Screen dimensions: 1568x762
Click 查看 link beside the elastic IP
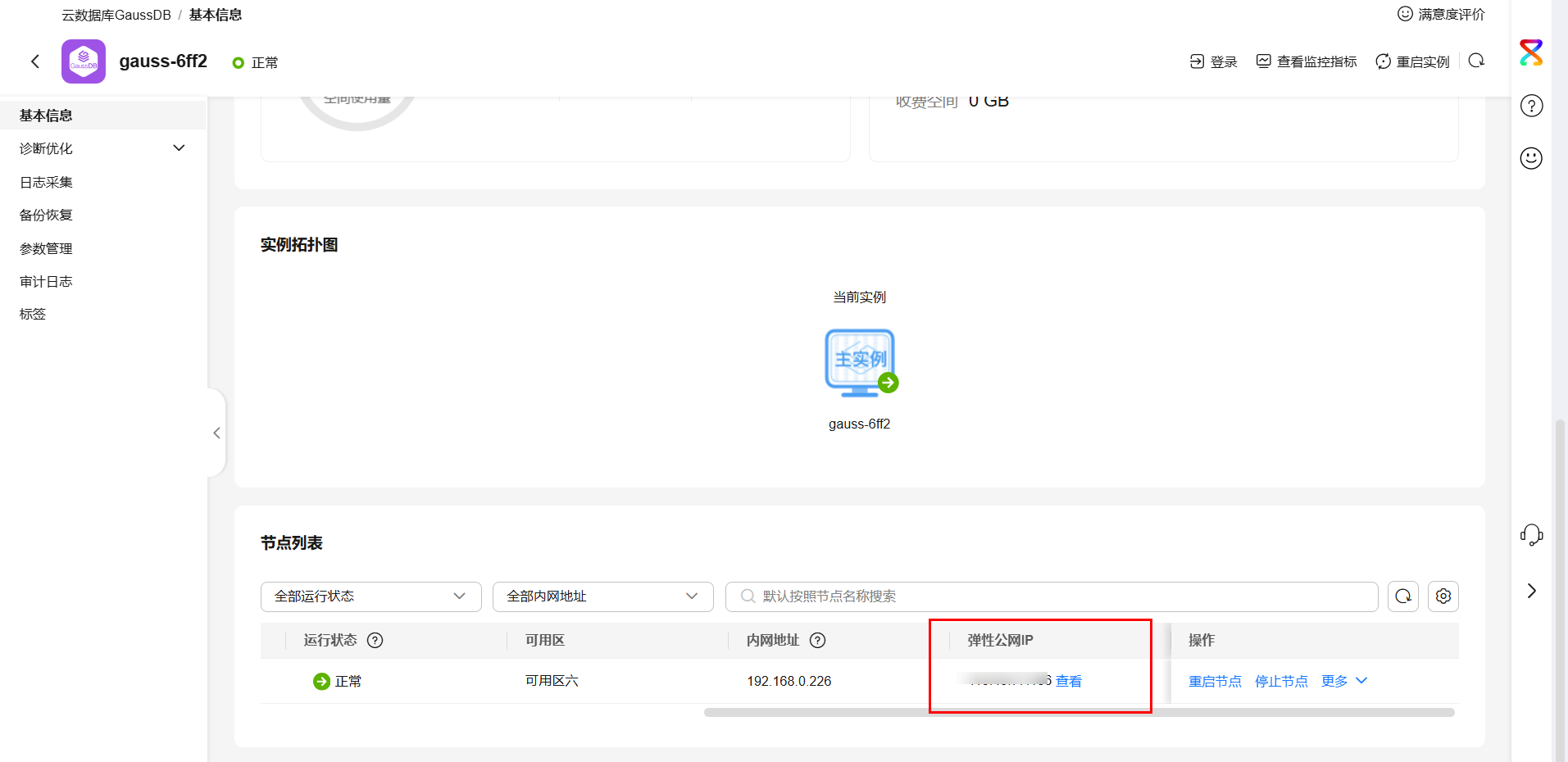[1068, 681]
